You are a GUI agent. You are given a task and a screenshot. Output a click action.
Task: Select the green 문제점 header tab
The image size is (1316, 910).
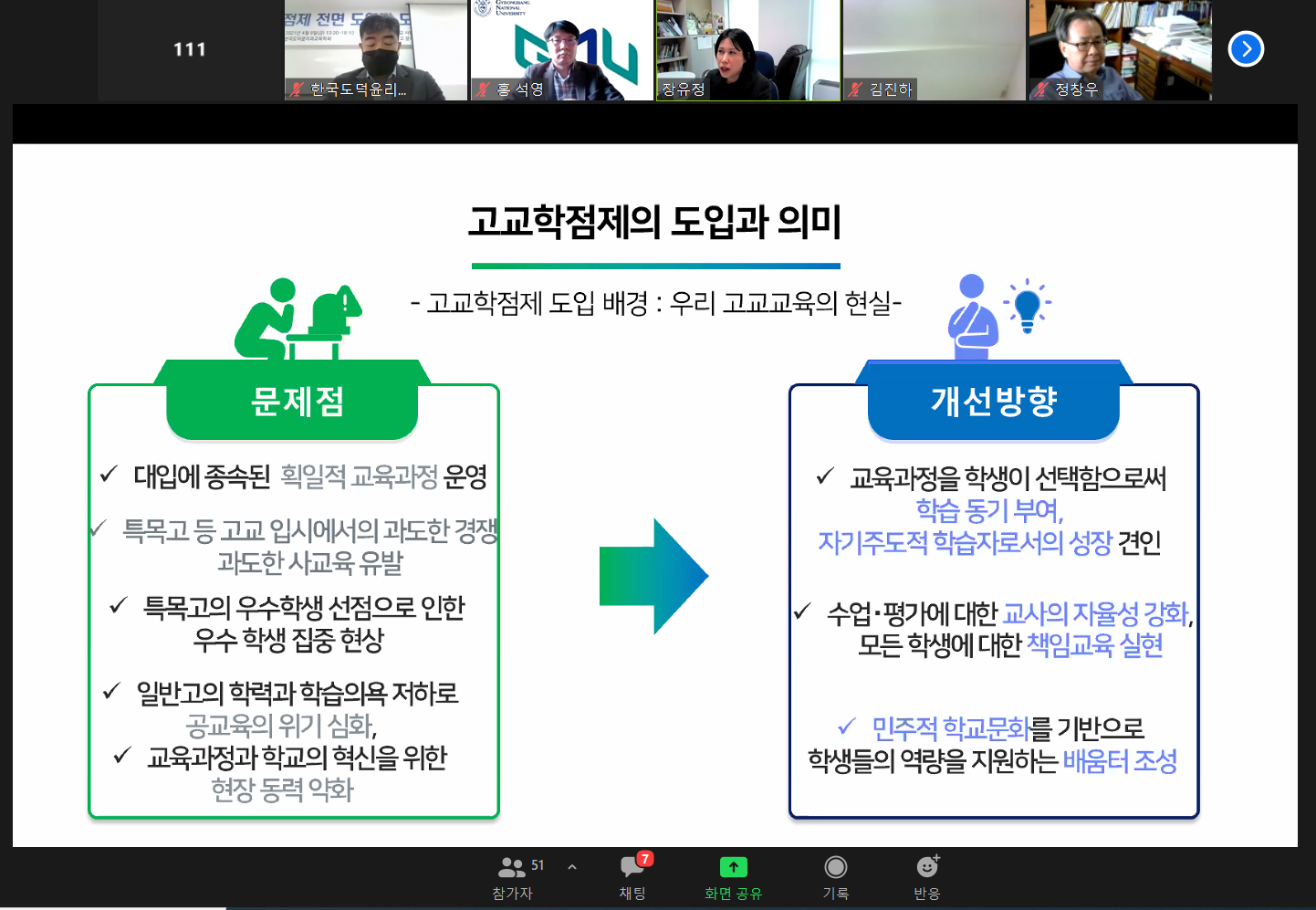pos(292,402)
